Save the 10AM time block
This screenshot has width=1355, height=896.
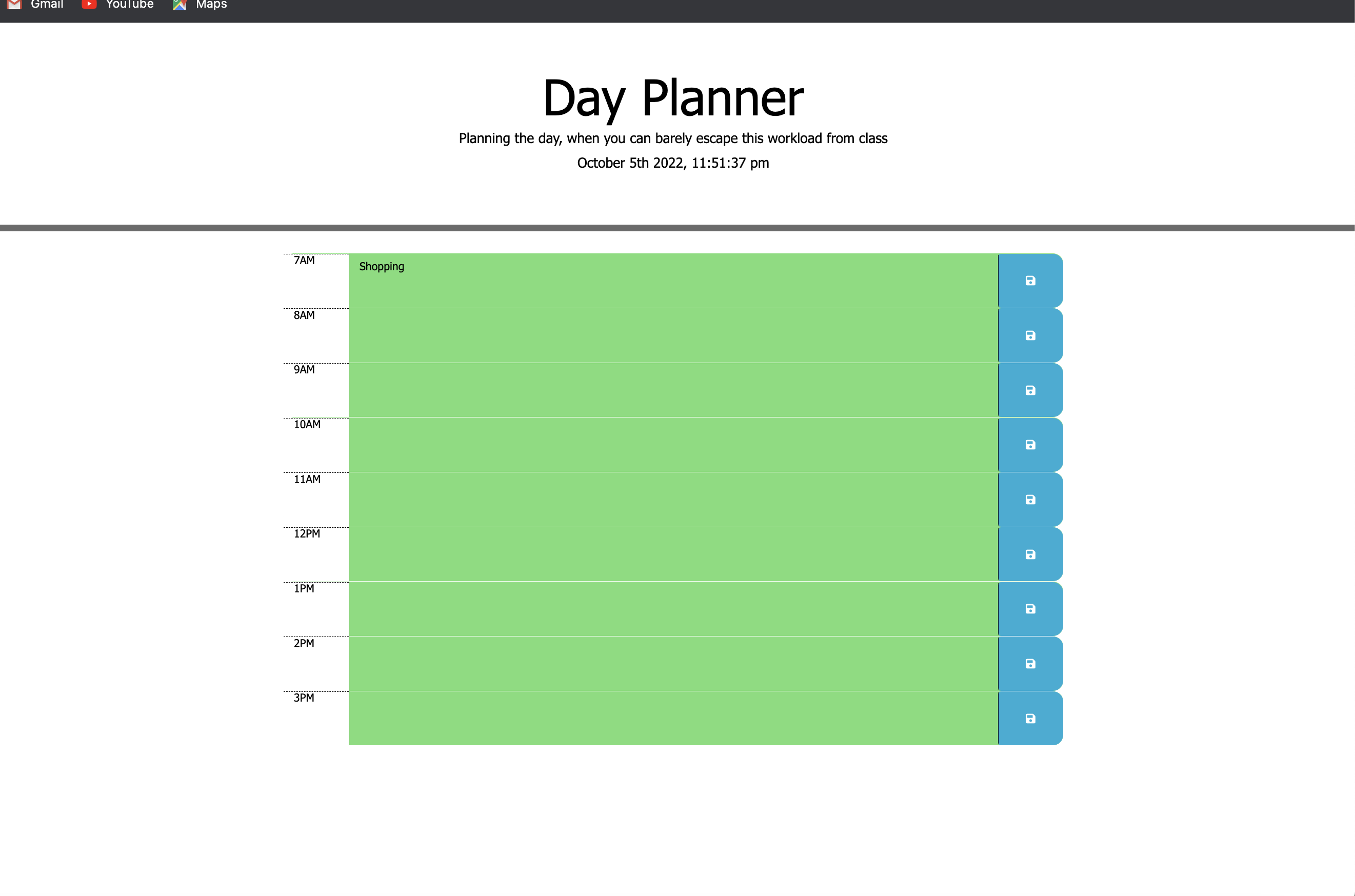point(1030,445)
